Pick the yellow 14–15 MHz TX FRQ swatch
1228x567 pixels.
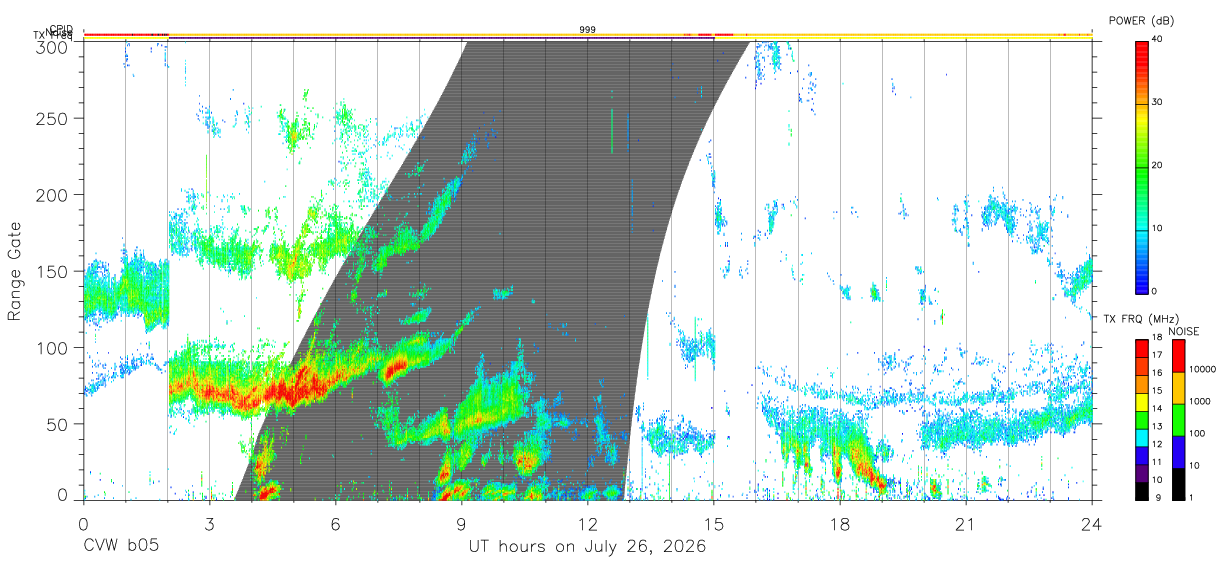click(1141, 402)
